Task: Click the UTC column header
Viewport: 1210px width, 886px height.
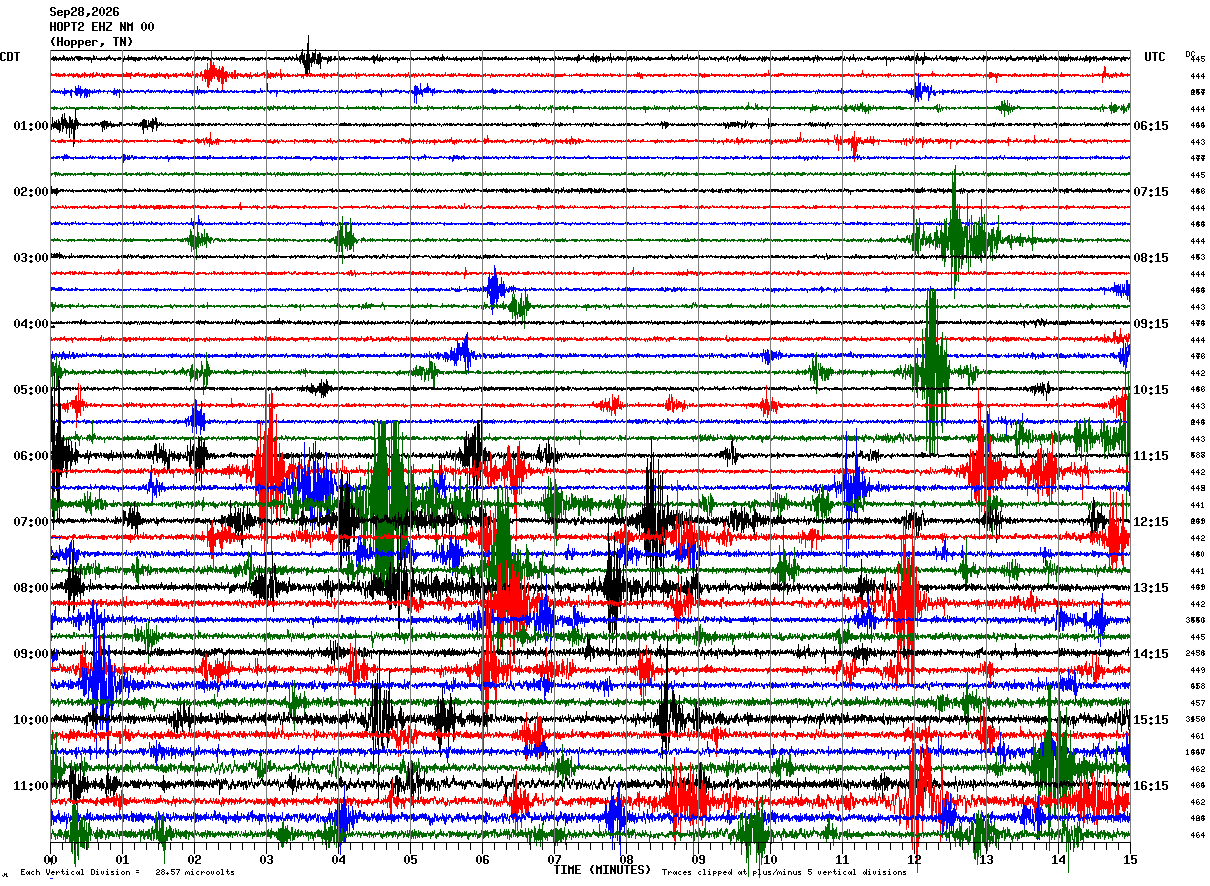Action: 1155,57
